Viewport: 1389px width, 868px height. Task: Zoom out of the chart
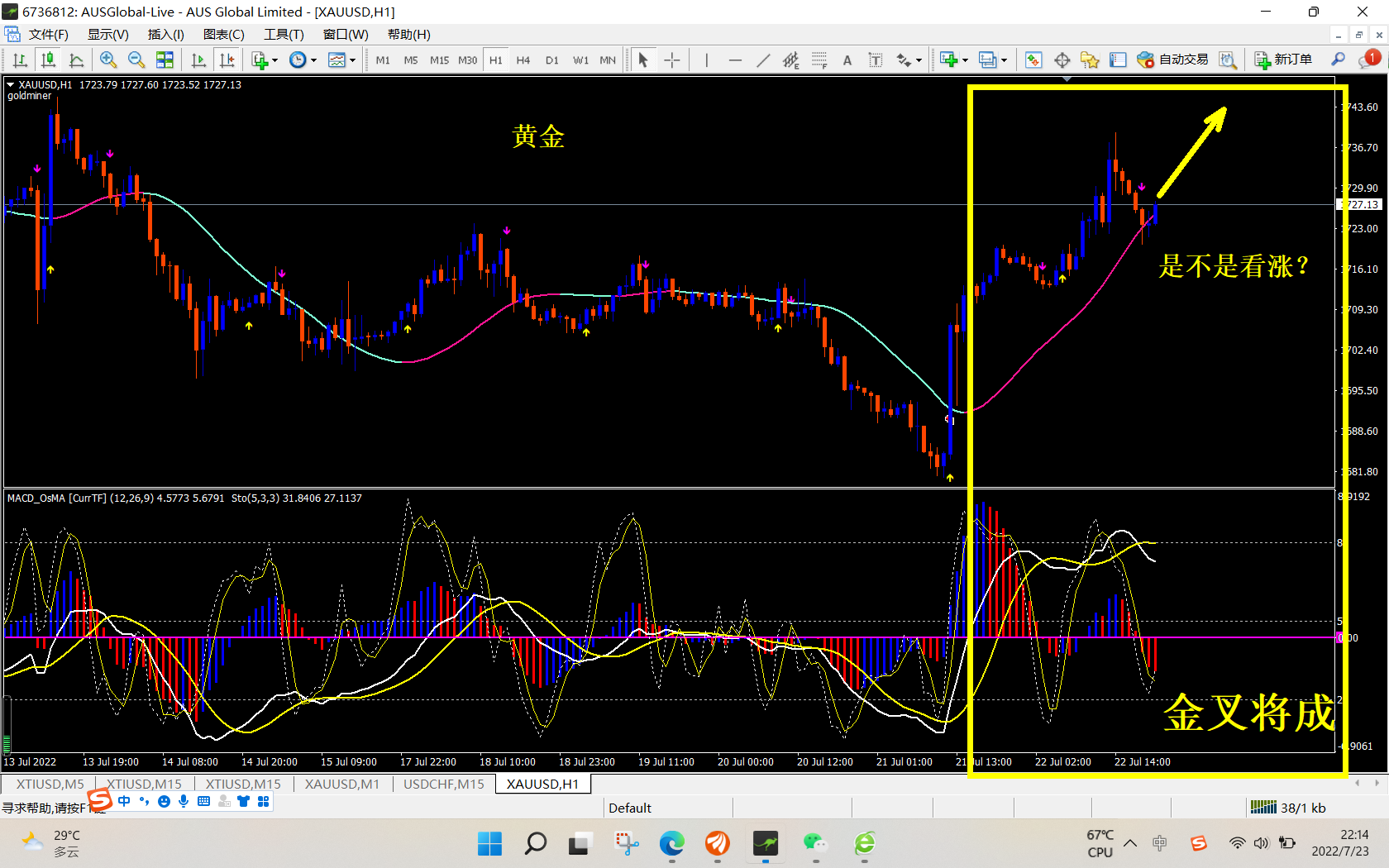(x=136, y=60)
